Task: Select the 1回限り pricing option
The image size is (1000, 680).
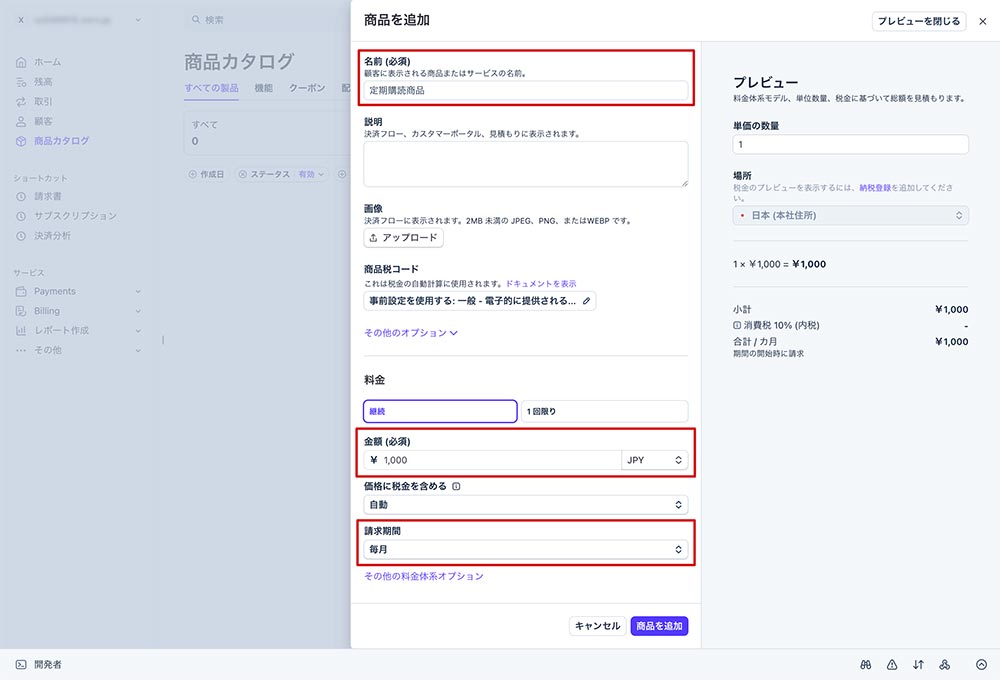Action: 604,411
